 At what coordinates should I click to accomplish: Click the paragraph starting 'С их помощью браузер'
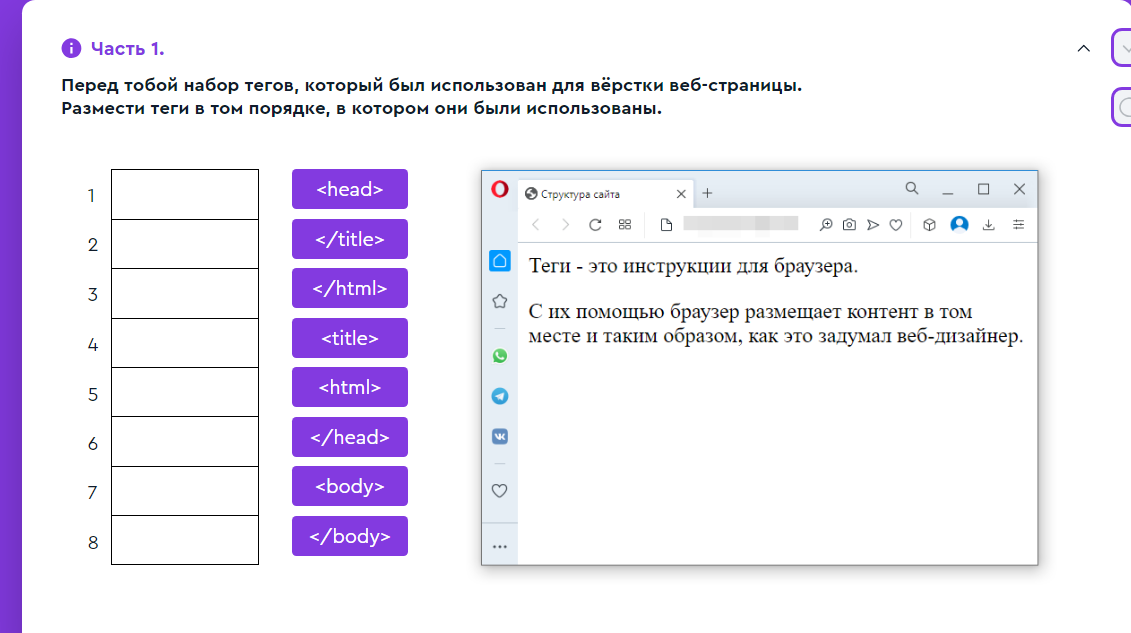[775, 324]
